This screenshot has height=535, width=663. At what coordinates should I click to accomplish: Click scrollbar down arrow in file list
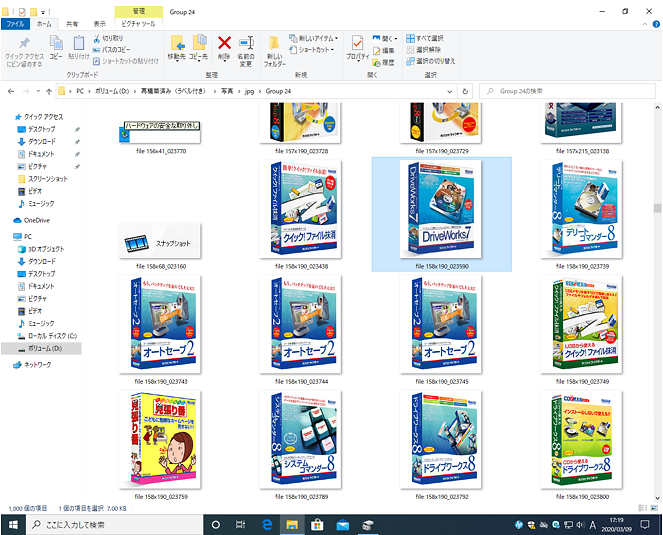coord(657,498)
